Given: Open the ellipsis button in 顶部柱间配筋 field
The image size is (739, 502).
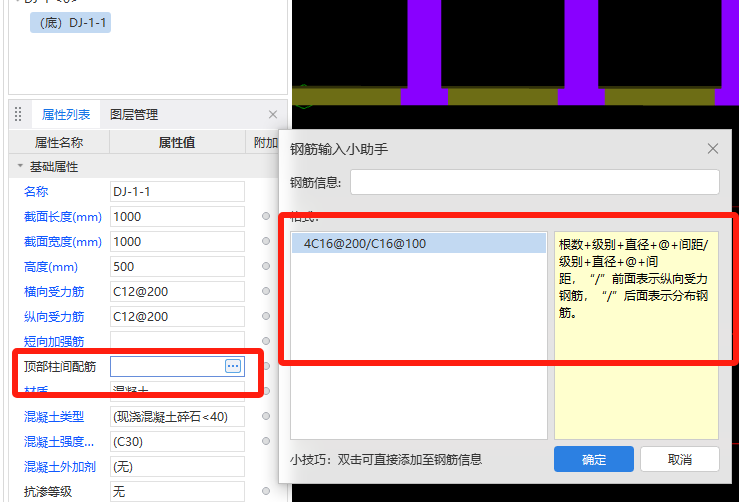Looking at the screenshot, I should (233, 366).
